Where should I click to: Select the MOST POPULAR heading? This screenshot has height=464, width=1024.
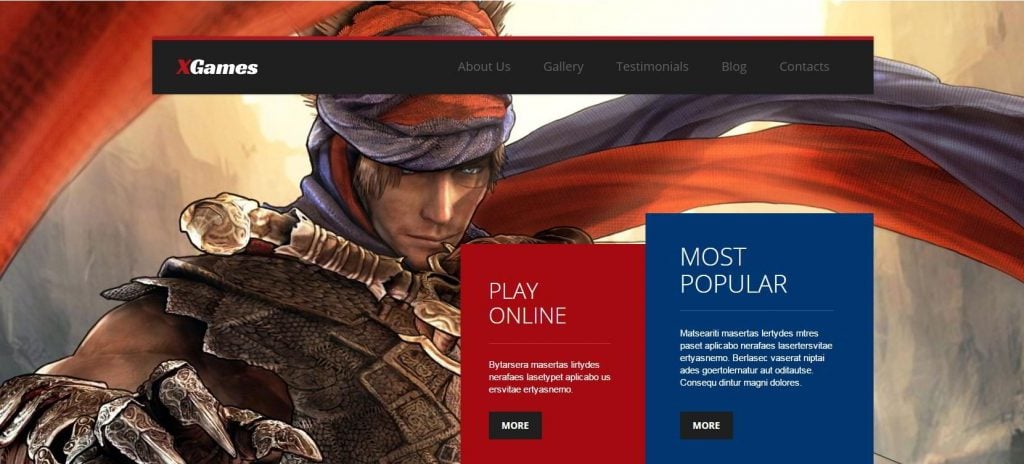733,271
